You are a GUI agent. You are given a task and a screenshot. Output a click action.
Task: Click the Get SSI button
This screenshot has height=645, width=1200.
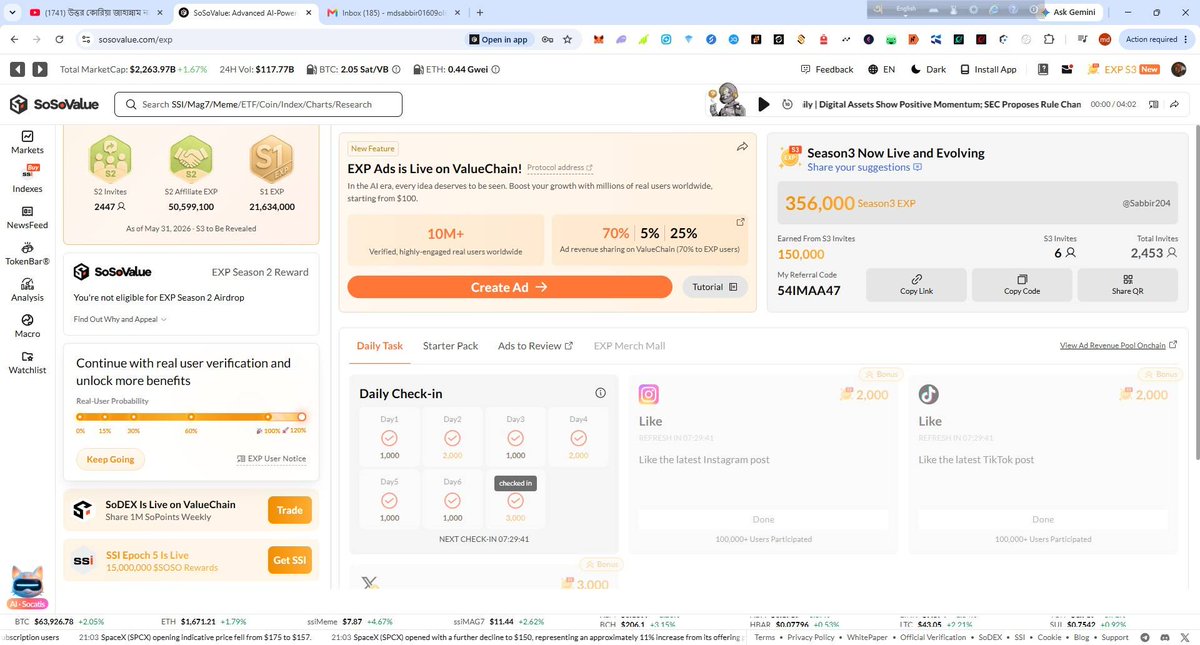290,560
